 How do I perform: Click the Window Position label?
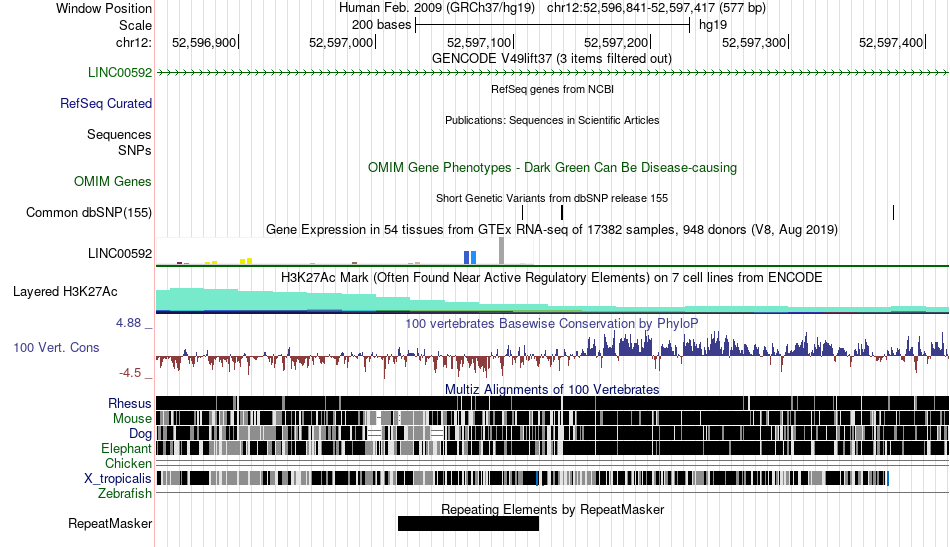click(104, 8)
